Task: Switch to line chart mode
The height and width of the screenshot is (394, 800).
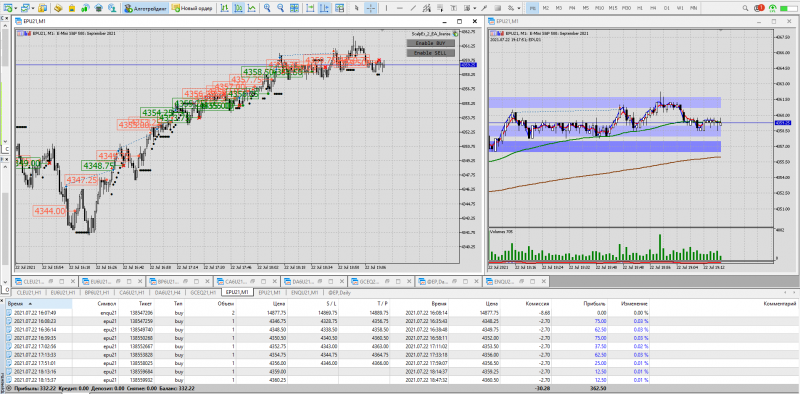Action: pos(252,8)
